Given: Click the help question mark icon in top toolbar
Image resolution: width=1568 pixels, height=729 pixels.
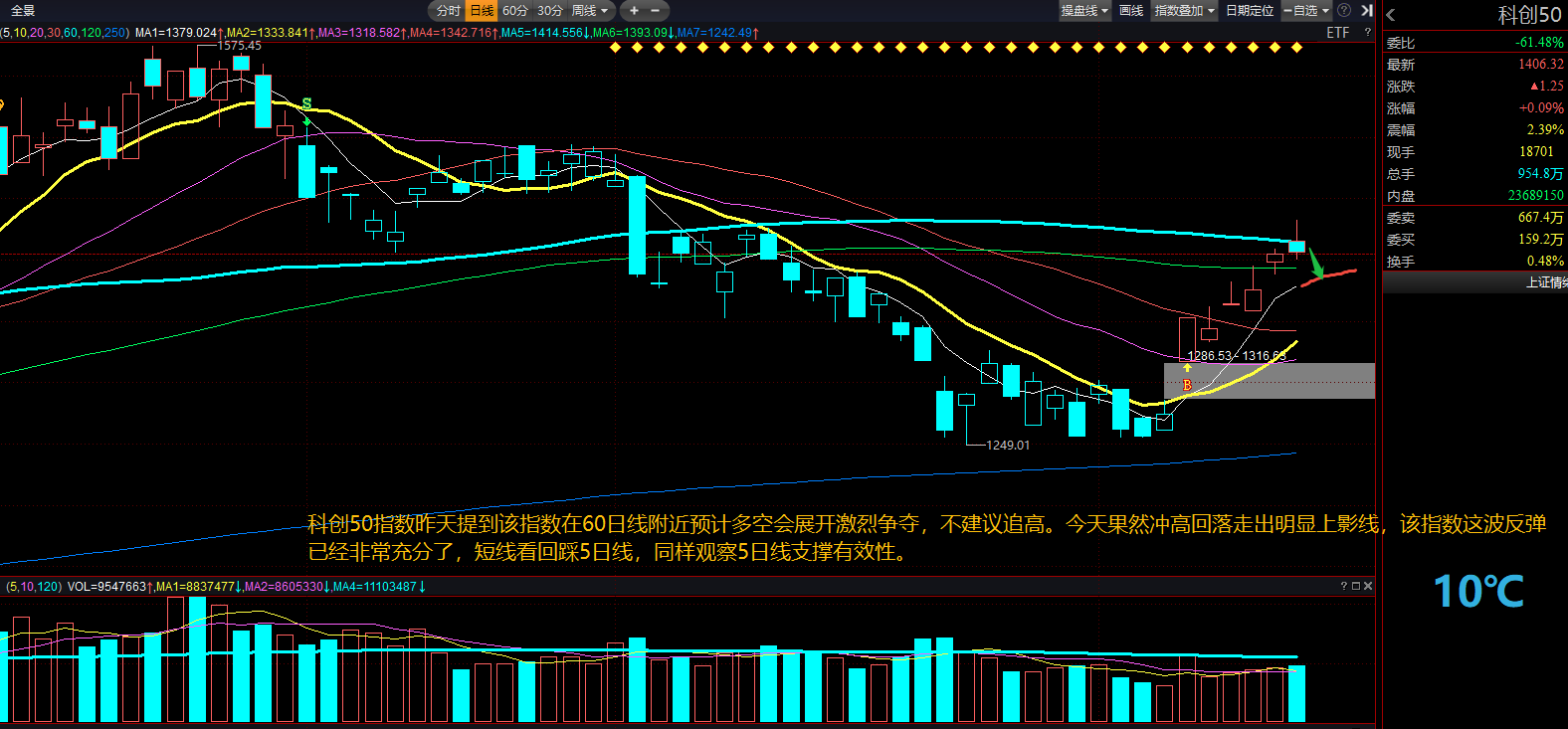Looking at the screenshot, I should tap(1344, 10).
